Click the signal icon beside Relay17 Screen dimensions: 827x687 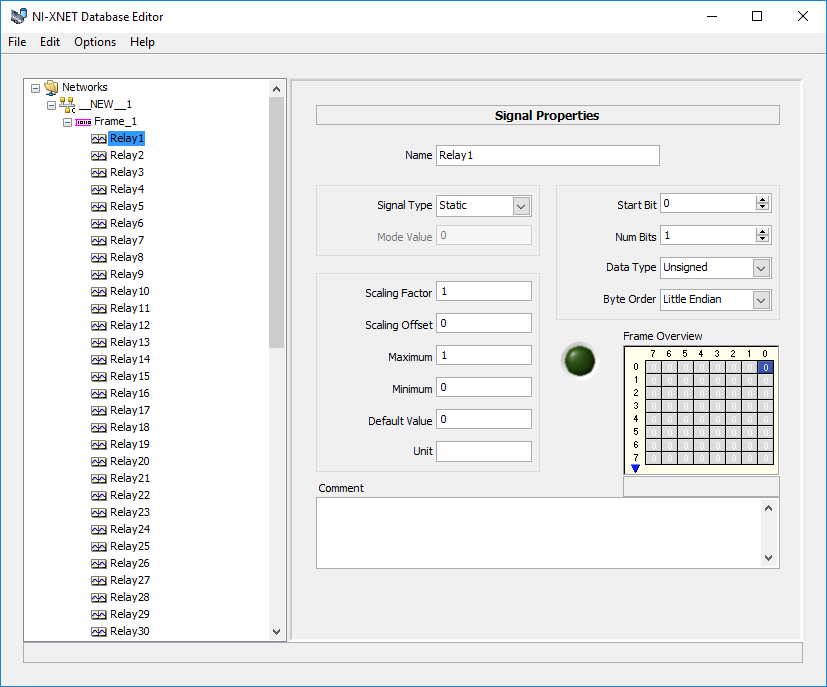tap(99, 411)
